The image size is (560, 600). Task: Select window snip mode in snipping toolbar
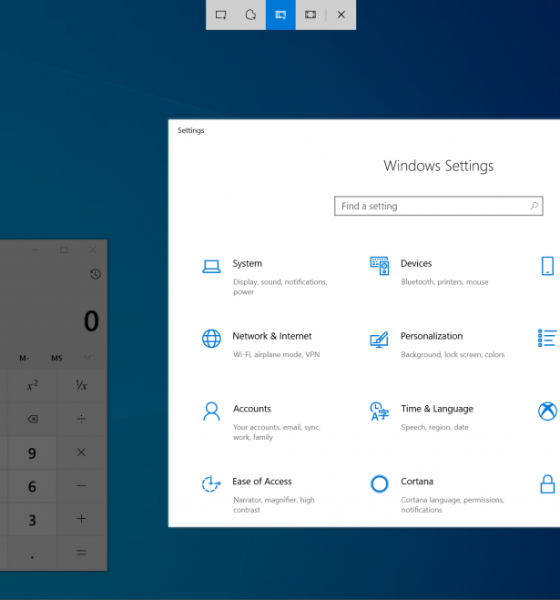coord(281,15)
